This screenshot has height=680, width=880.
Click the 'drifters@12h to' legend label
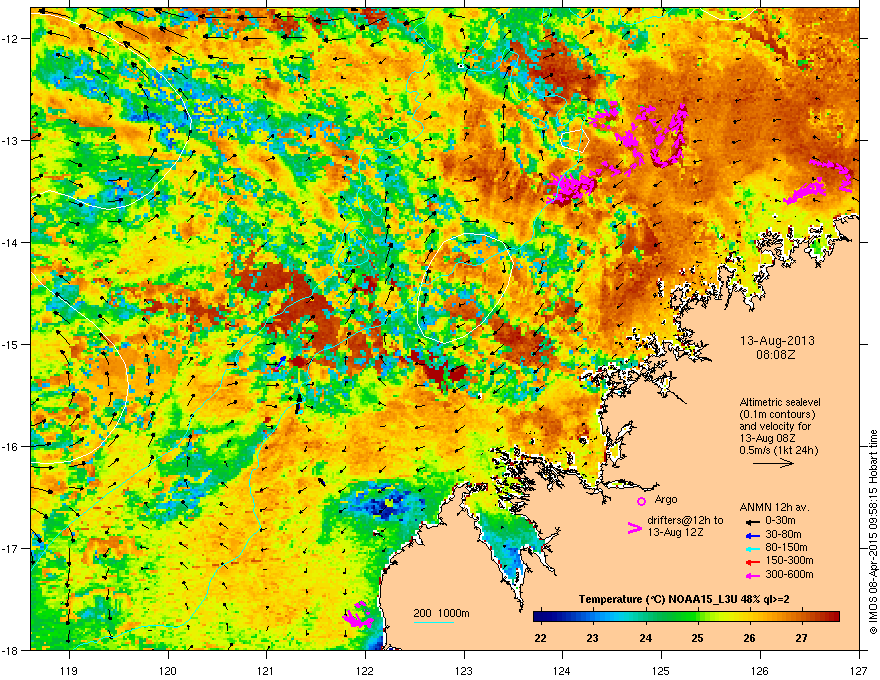point(685,521)
